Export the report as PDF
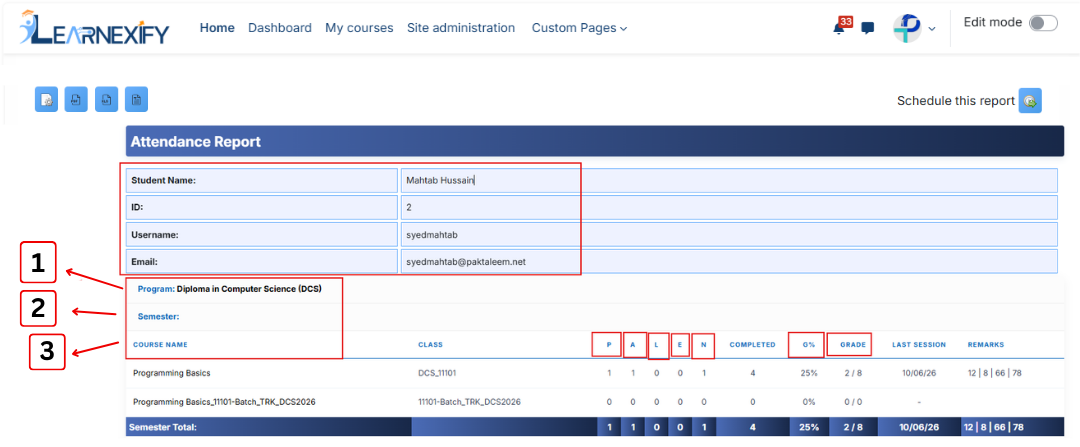1080x447 pixels. click(76, 100)
